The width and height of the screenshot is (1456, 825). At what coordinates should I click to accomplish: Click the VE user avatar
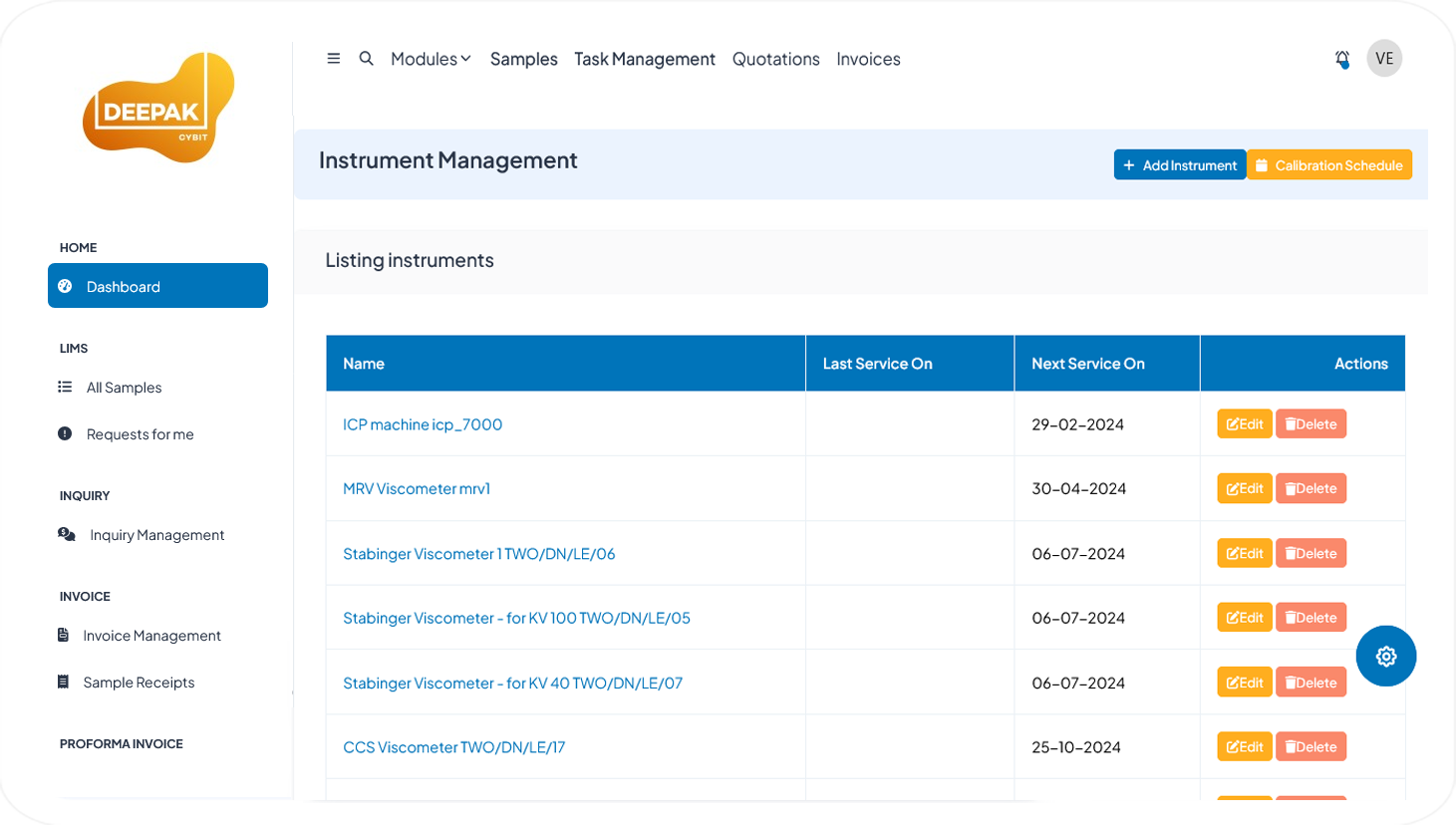tap(1384, 59)
